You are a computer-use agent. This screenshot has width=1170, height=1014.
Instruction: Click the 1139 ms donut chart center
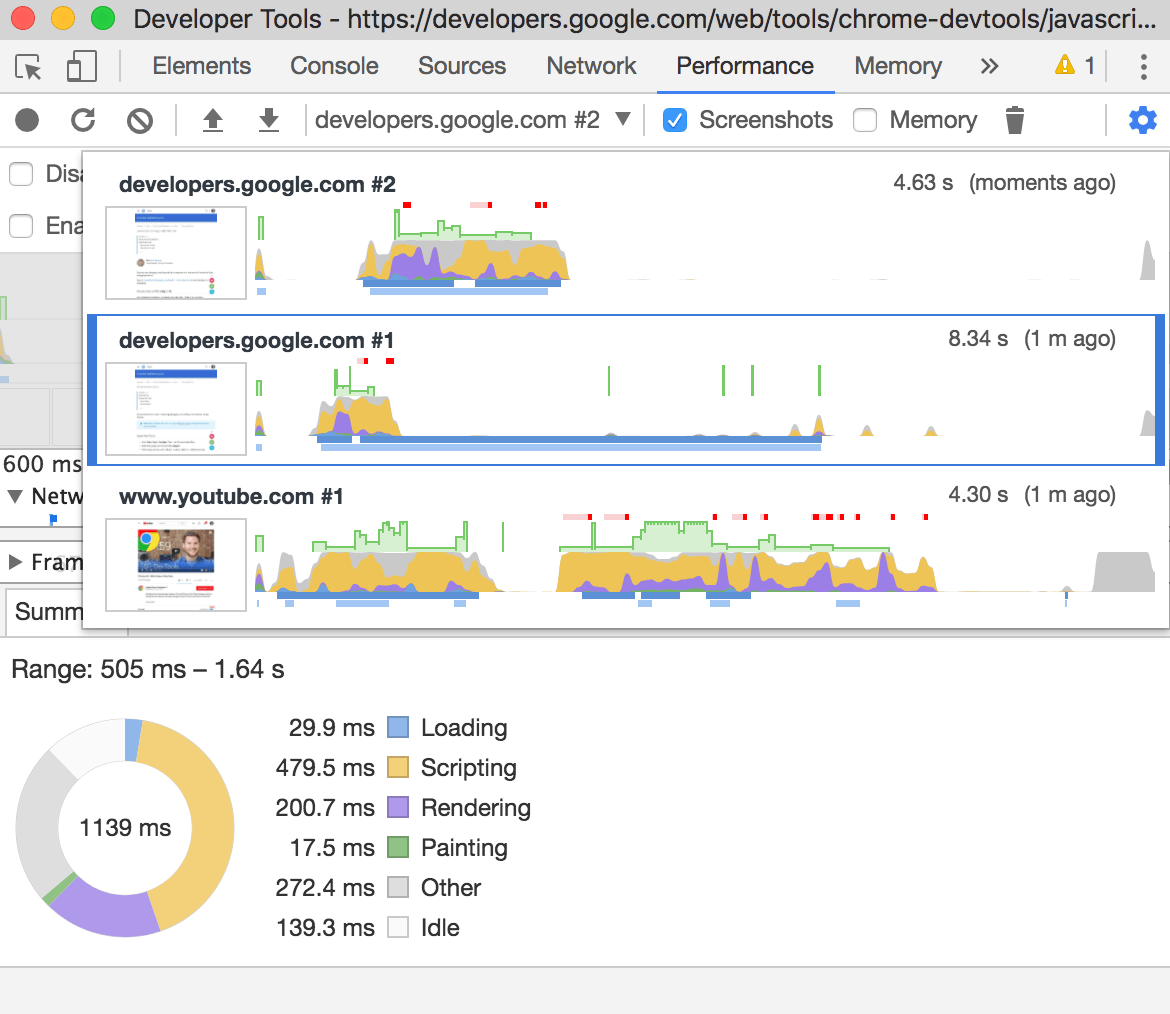point(125,827)
